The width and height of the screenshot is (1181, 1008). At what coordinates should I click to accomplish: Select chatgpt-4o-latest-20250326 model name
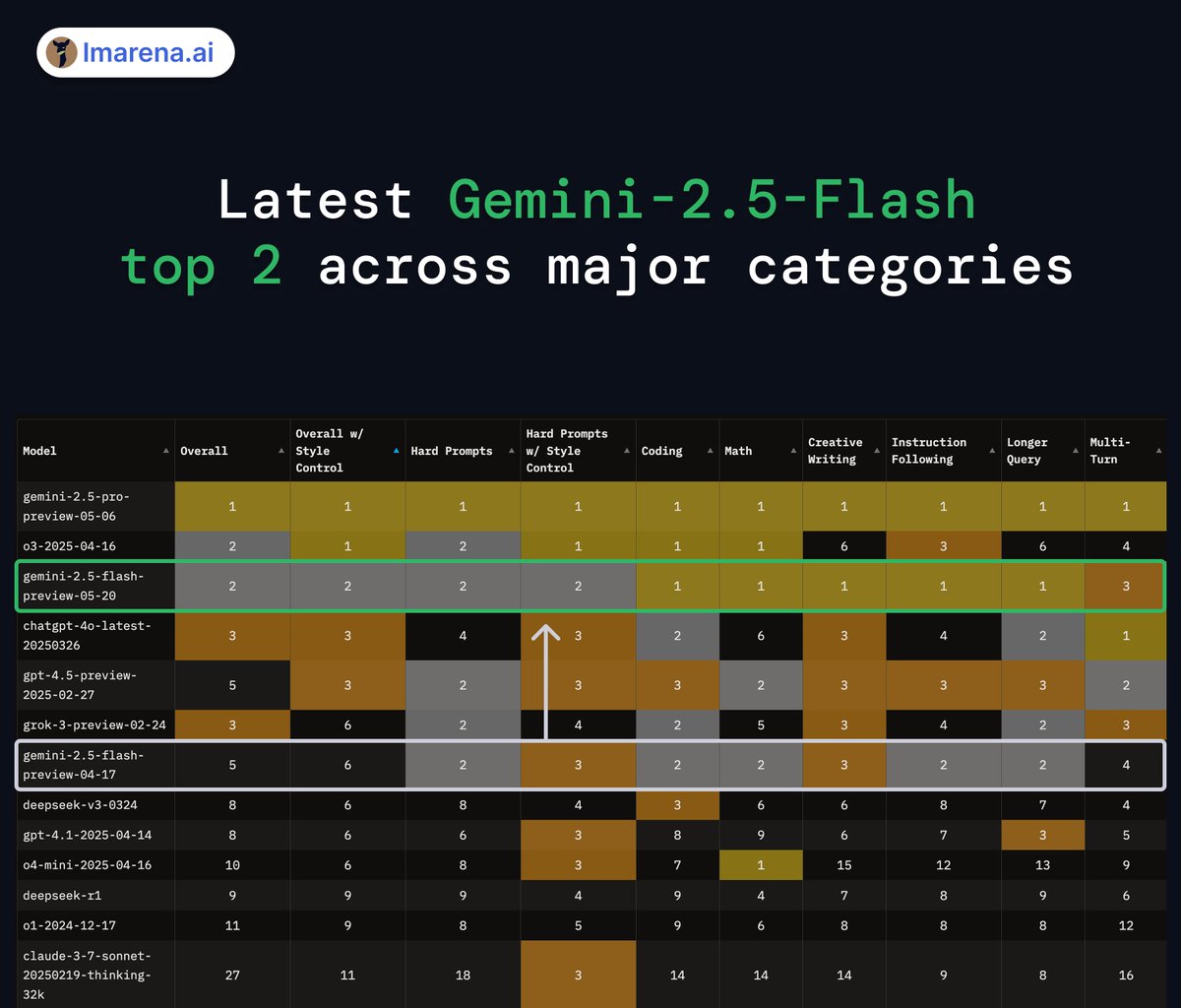click(x=87, y=635)
